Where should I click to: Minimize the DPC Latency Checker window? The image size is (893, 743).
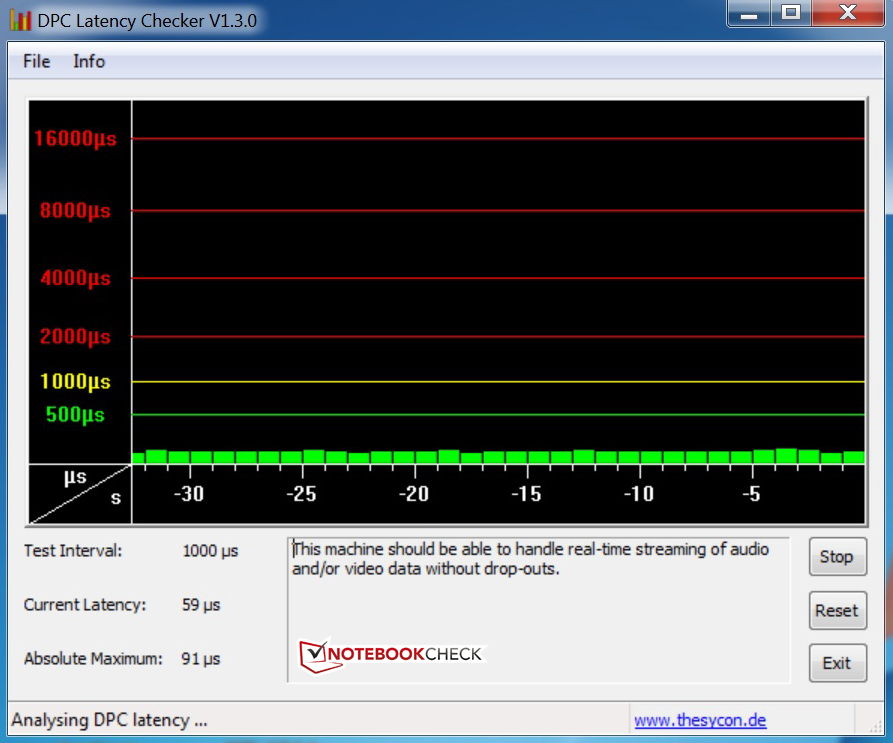coord(749,13)
